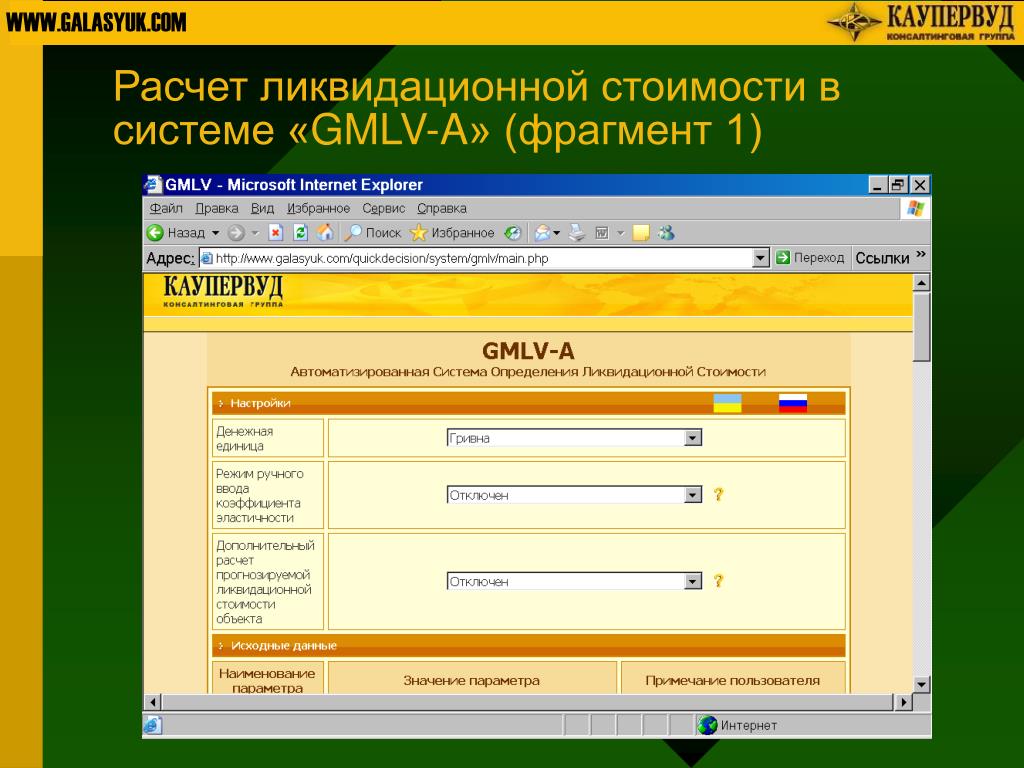
Task: Click the Денежная единица label
Action: tap(245, 438)
